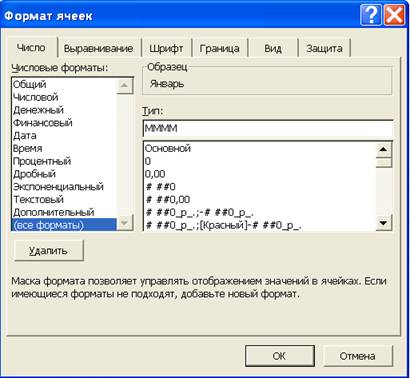Open the Защита tab
The height and width of the screenshot is (378, 410).
pos(324,49)
